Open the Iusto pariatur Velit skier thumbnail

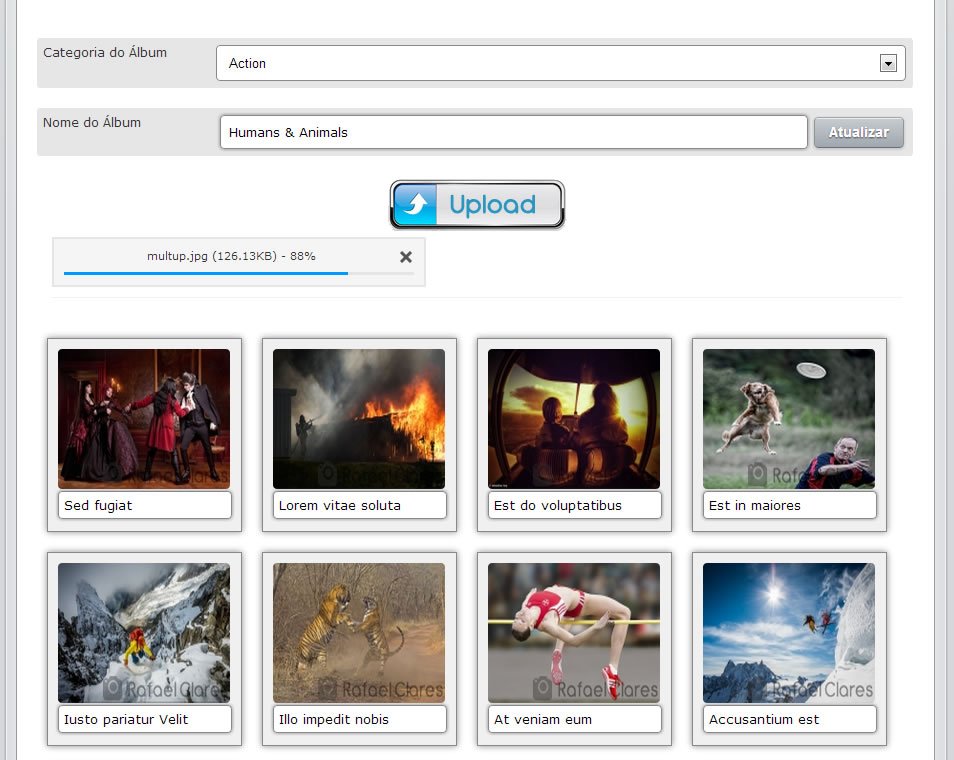(x=144, y=633)
